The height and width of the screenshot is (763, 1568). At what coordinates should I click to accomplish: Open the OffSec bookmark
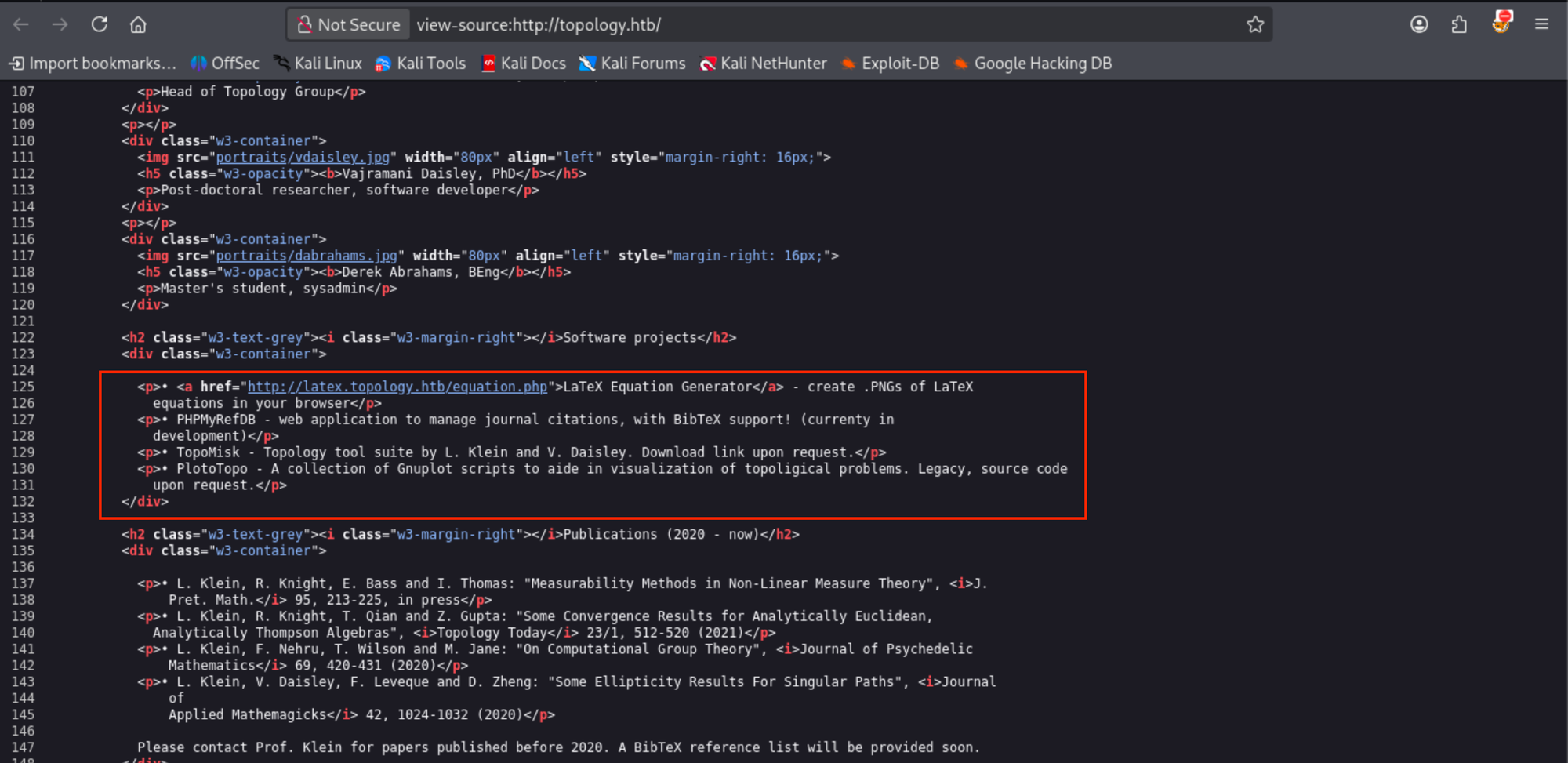pyautogui.click(x=225, y=64)
